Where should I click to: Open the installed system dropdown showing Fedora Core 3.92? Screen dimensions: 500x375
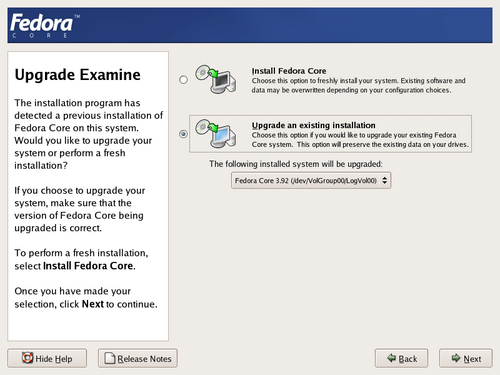tap(311, 181)
